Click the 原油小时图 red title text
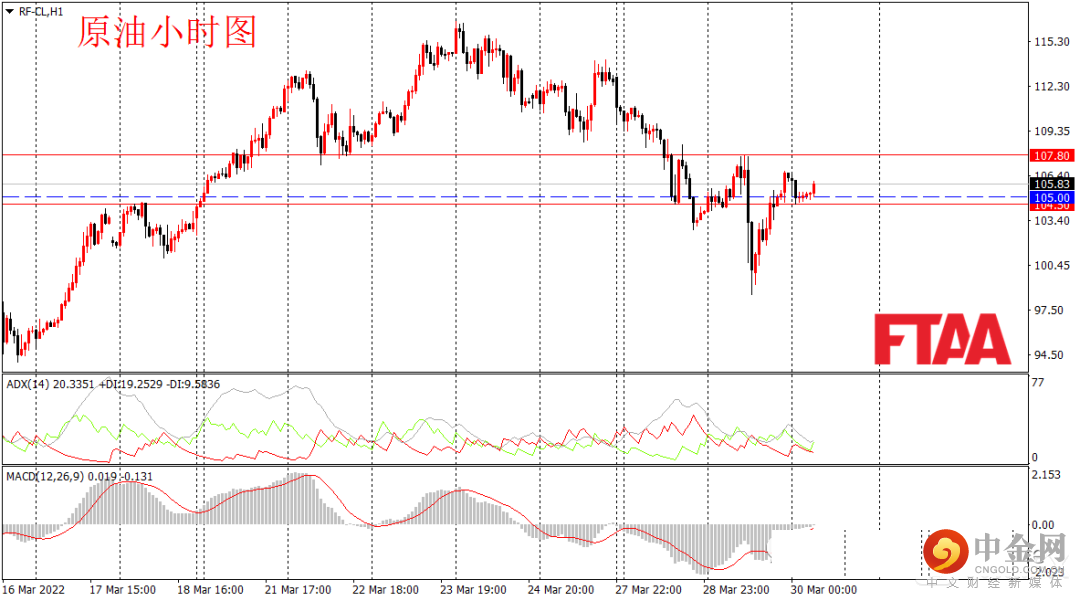1080x601 pixels. click(167, 32)
